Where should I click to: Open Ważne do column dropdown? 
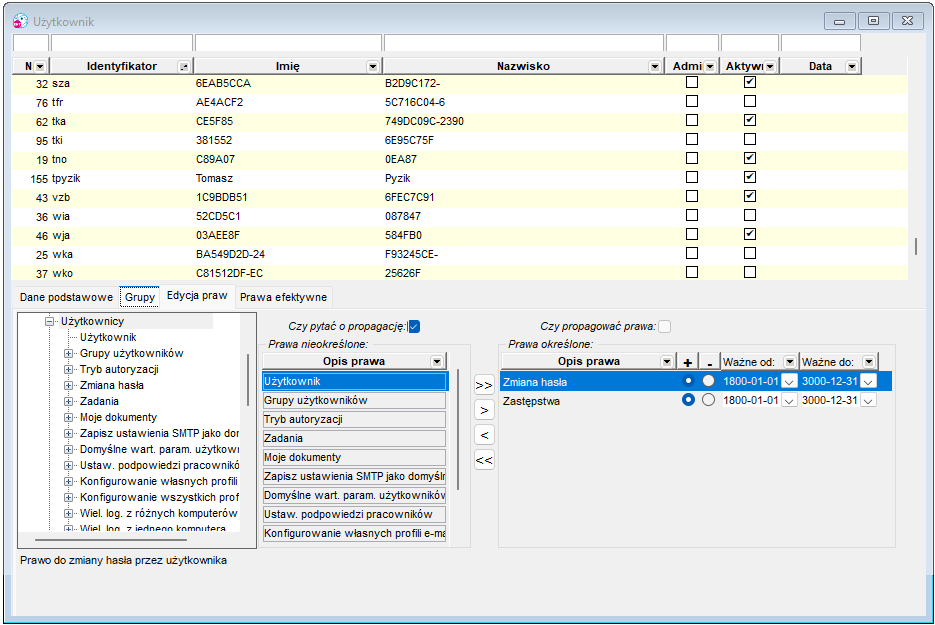click(x=869, y=361)
